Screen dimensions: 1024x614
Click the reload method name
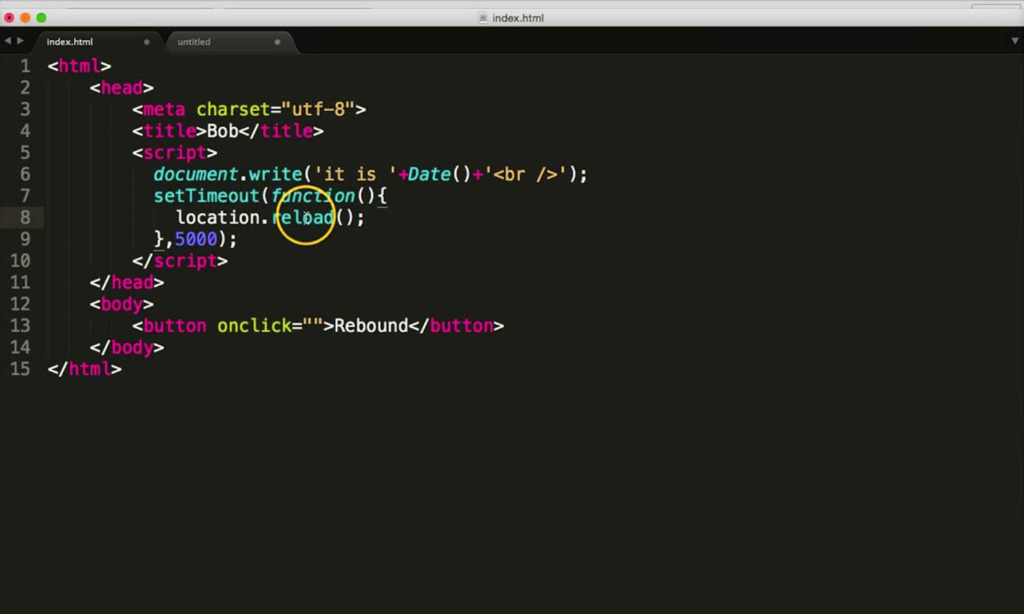[x=303, y=218]
